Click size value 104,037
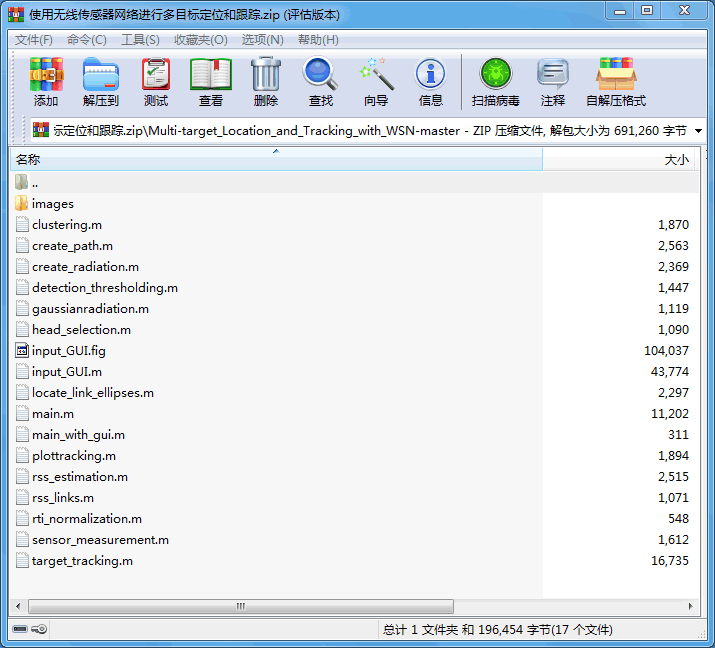Viewport: 715px width, 648px height. pos(666,350)
